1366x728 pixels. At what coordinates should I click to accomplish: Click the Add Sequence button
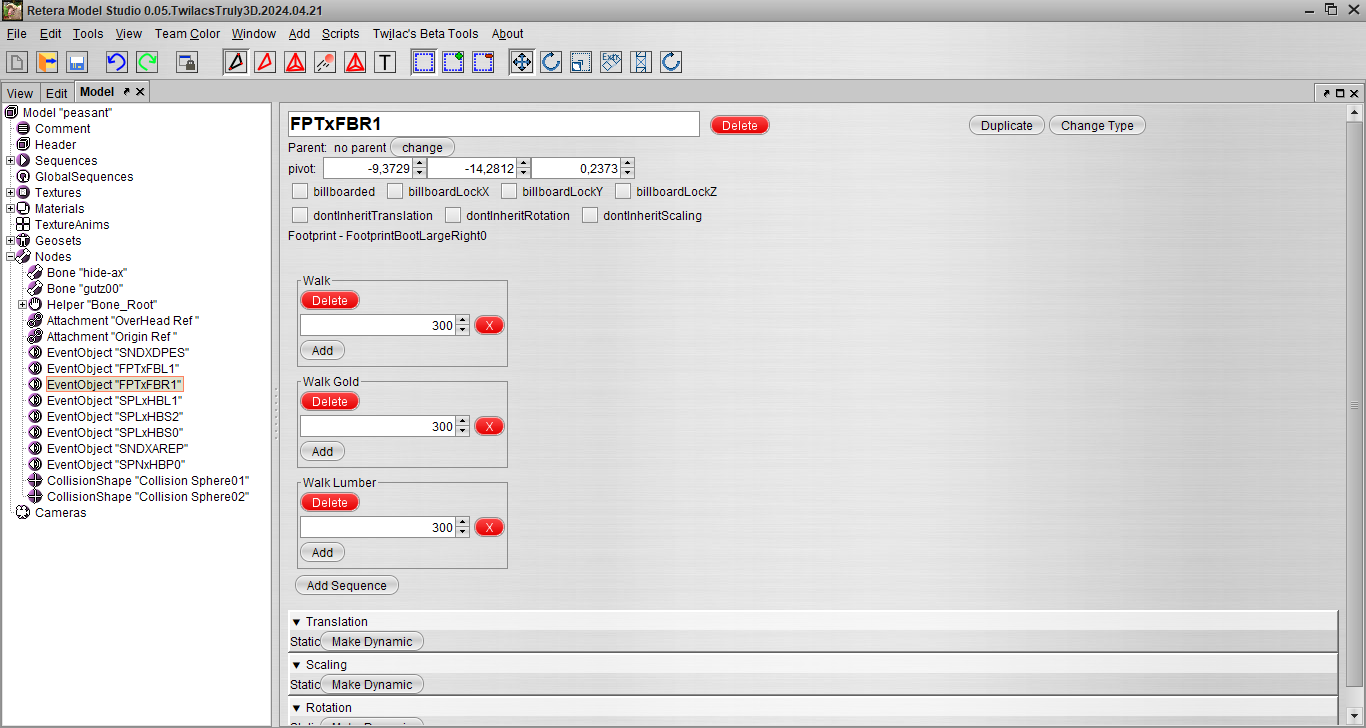click(347, 586)
